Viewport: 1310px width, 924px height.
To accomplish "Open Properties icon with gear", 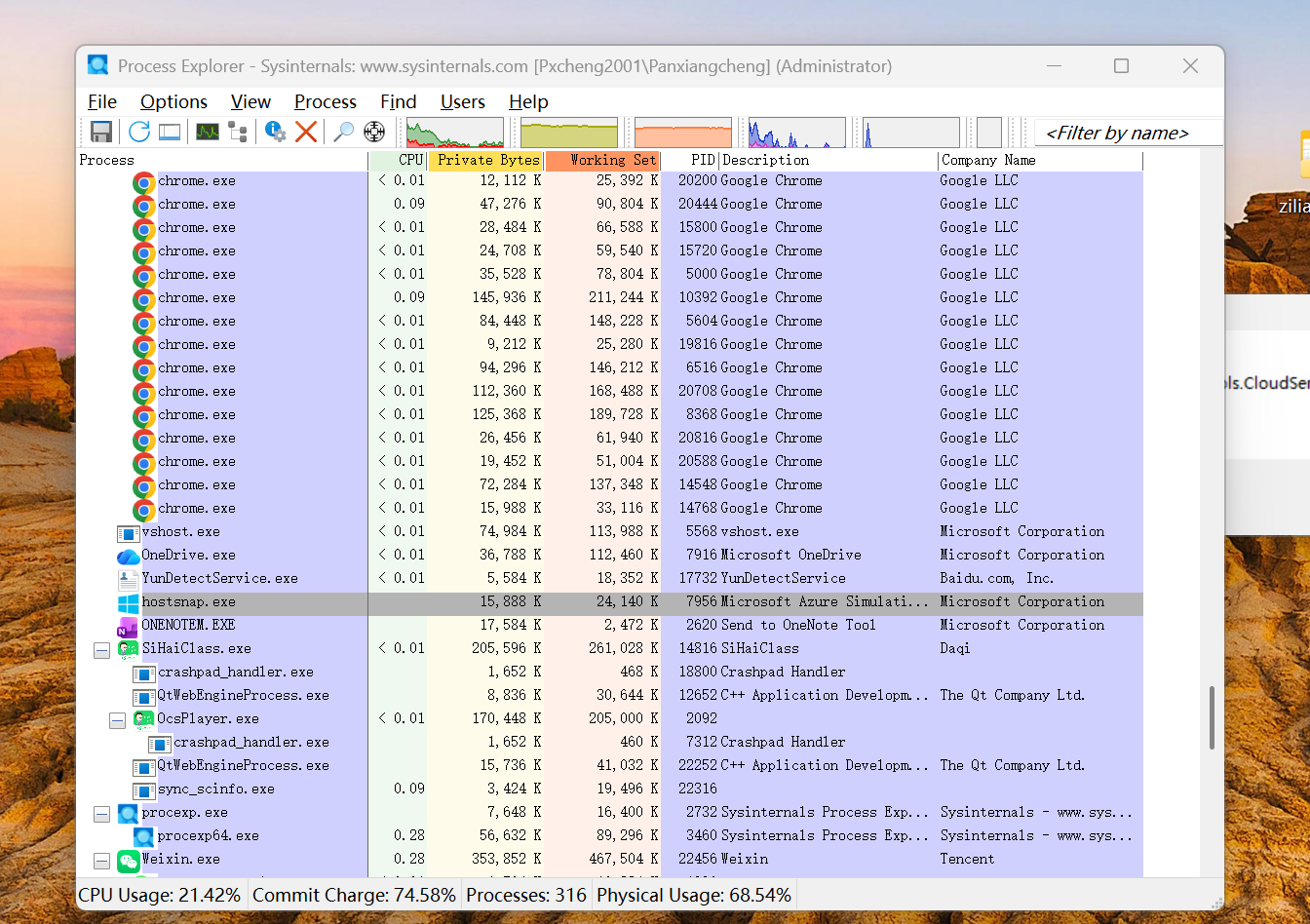I will 276,132.
